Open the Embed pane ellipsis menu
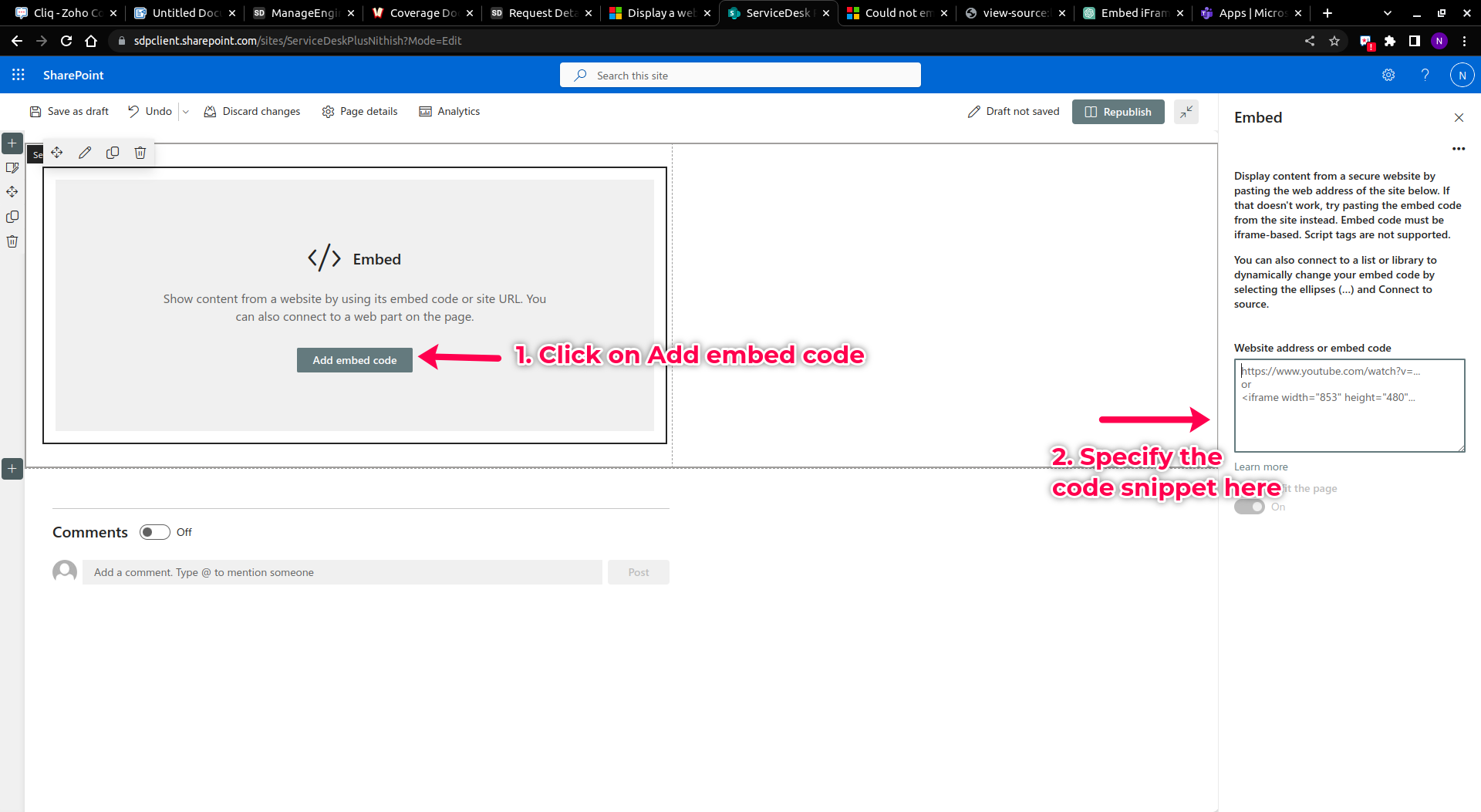Viewport: 1481px width, 812px height. pyautogui.click(x=1458, y=149)
